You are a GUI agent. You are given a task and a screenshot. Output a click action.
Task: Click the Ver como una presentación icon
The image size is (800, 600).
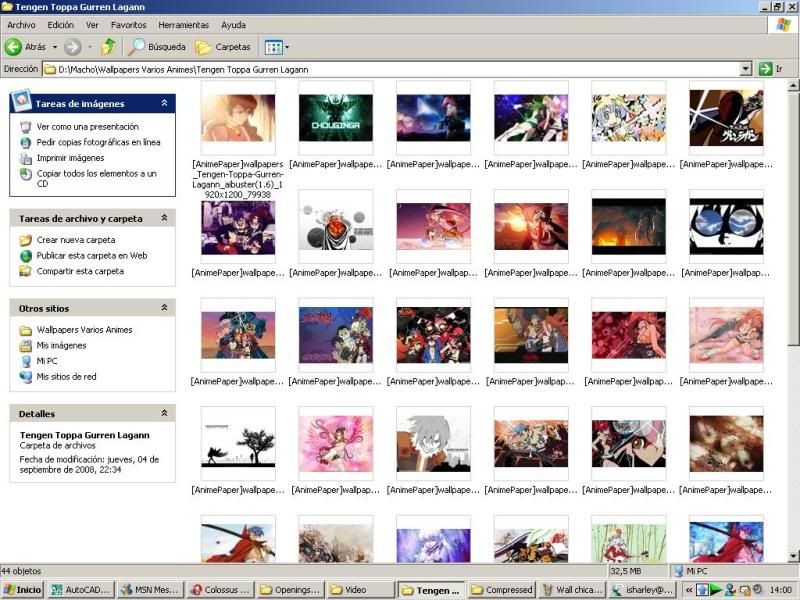(26, 127)
